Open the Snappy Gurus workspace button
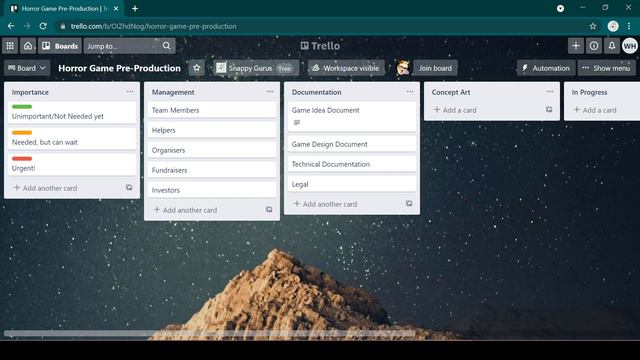 point(256,68)
